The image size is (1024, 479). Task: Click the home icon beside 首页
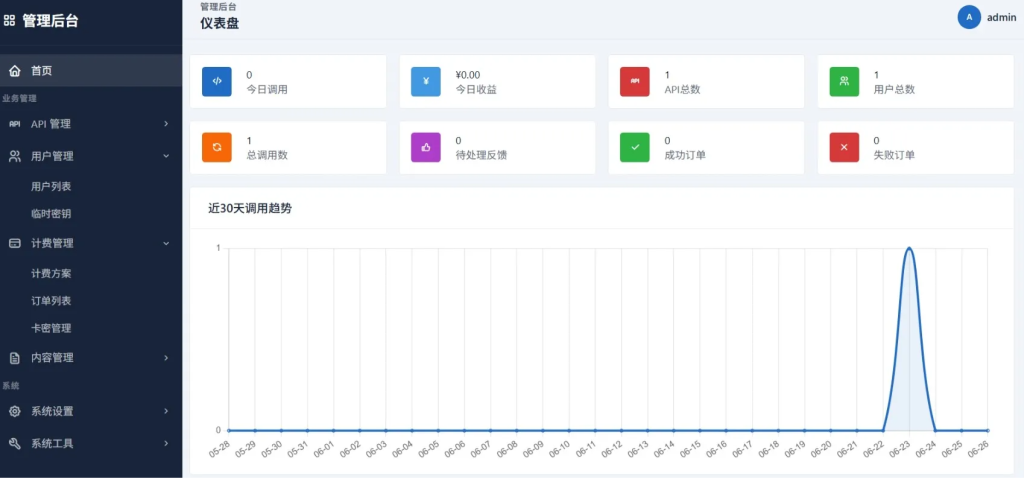[x=14, y=71]
